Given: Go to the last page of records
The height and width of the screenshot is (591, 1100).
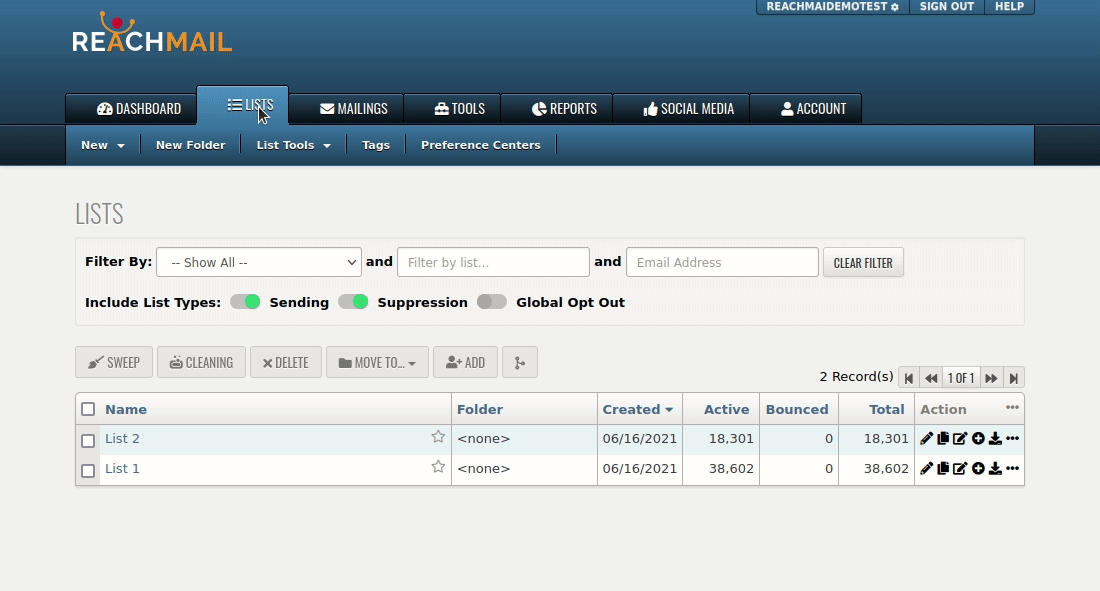Looking at the screenshot, I should 1014,378.
